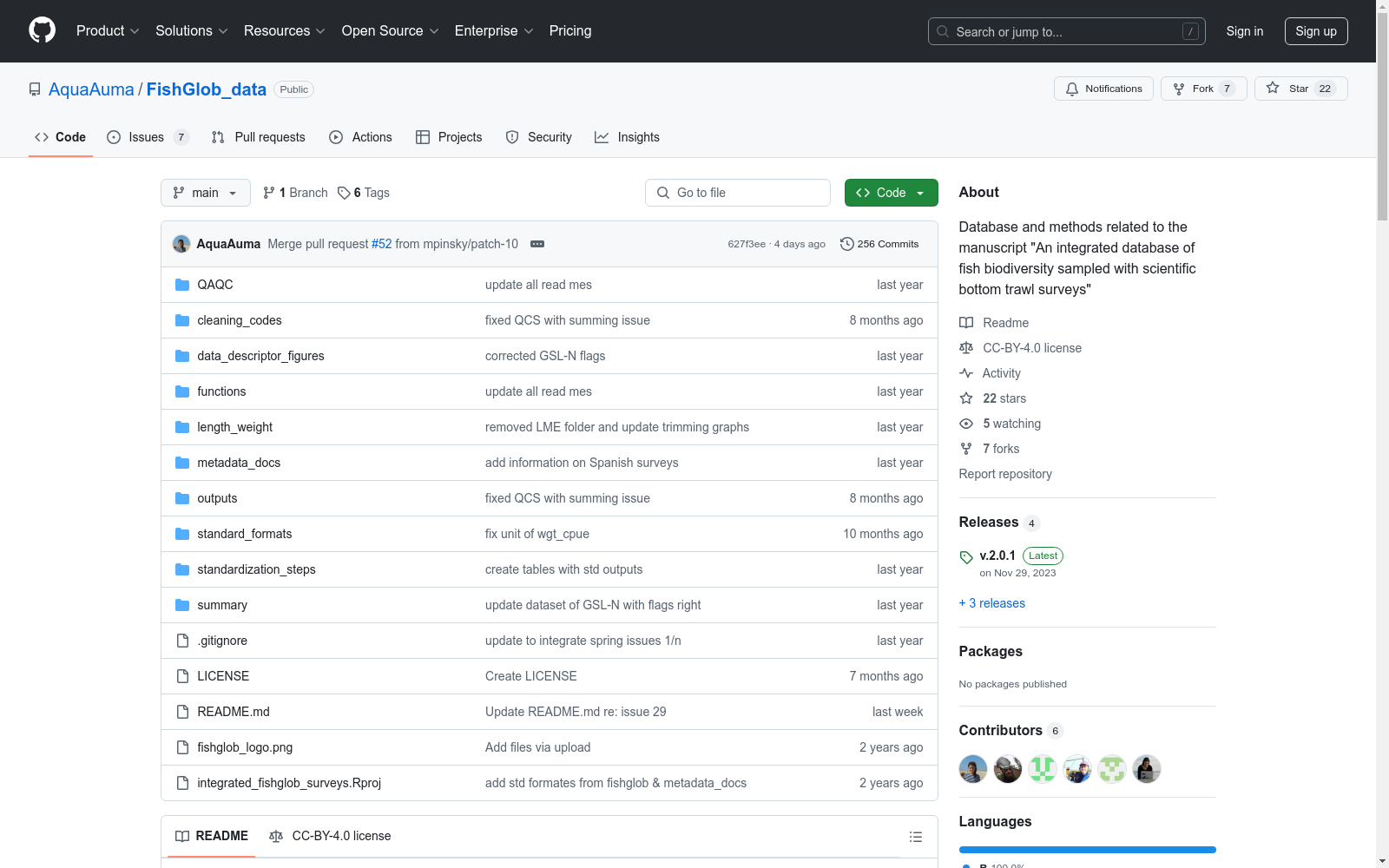The width and height of the screenshot is (1389, 868).
Task: Expand the Product menu
Action: point(108,31)
